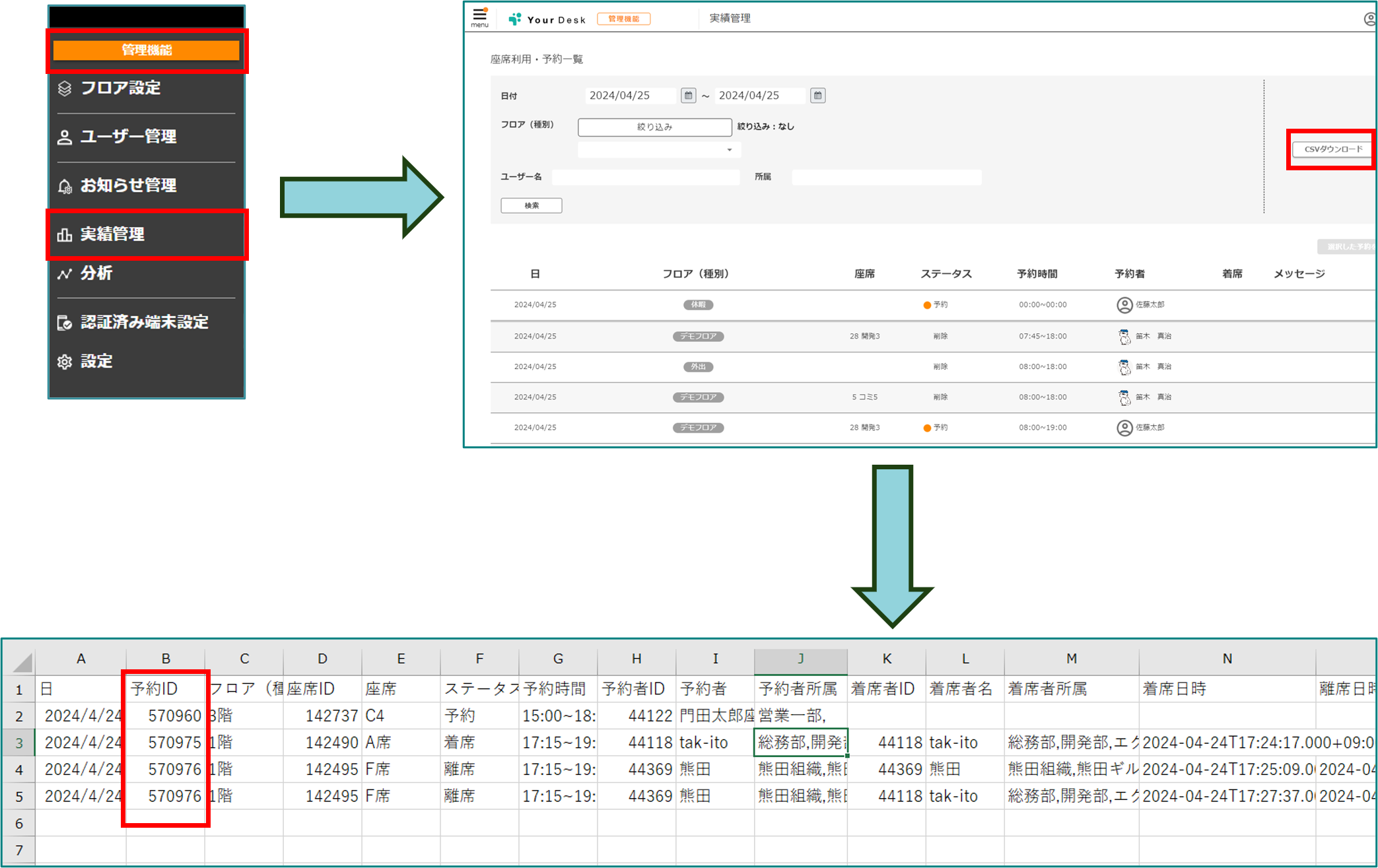1378x868 pixels.
Task: Click cell C4 seat in spreadsheet
Action: pos(401,716)
